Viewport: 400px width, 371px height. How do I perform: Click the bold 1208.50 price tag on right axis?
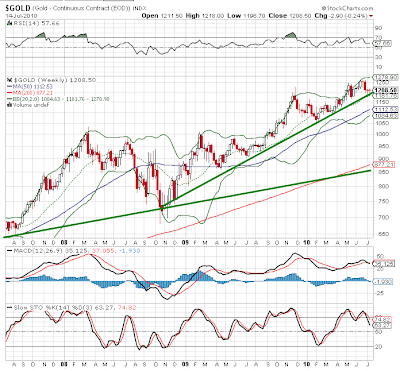coord(385,90)
